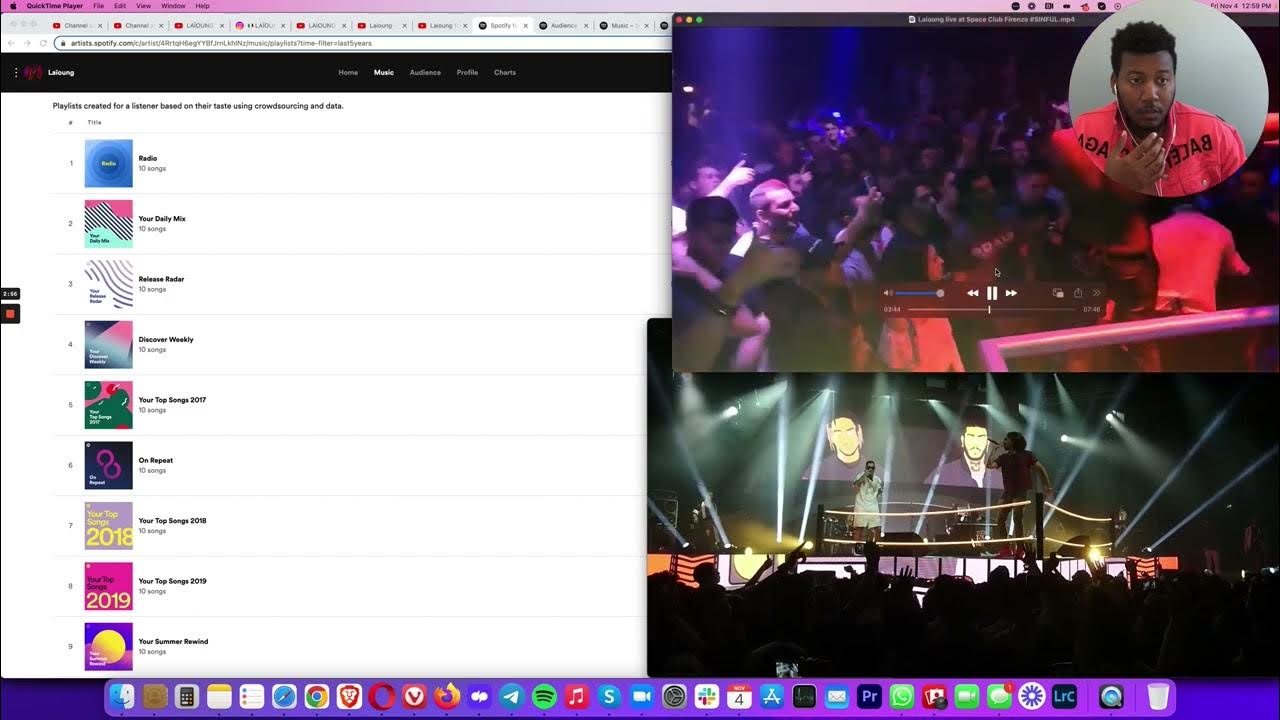Viewport: 1280px width, 720px height.
Task: Open Apple Music from the dock
Action: [576, 696]
